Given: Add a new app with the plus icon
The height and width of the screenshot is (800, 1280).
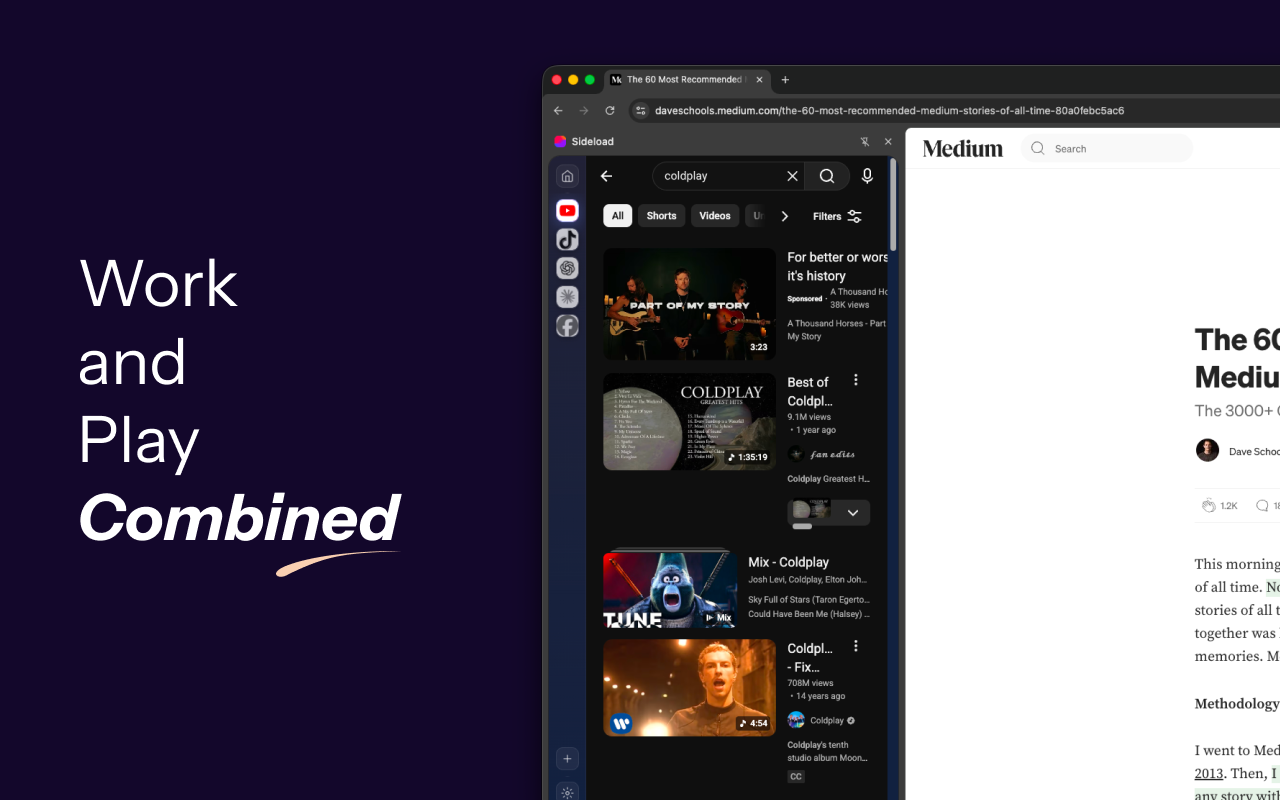Looking at the screenshot, I should coord(567,758).
